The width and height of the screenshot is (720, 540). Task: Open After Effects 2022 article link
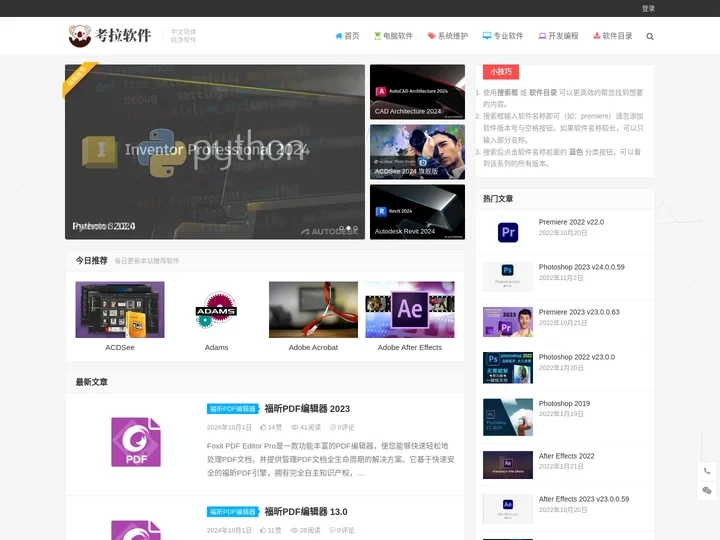pos(567,456)
